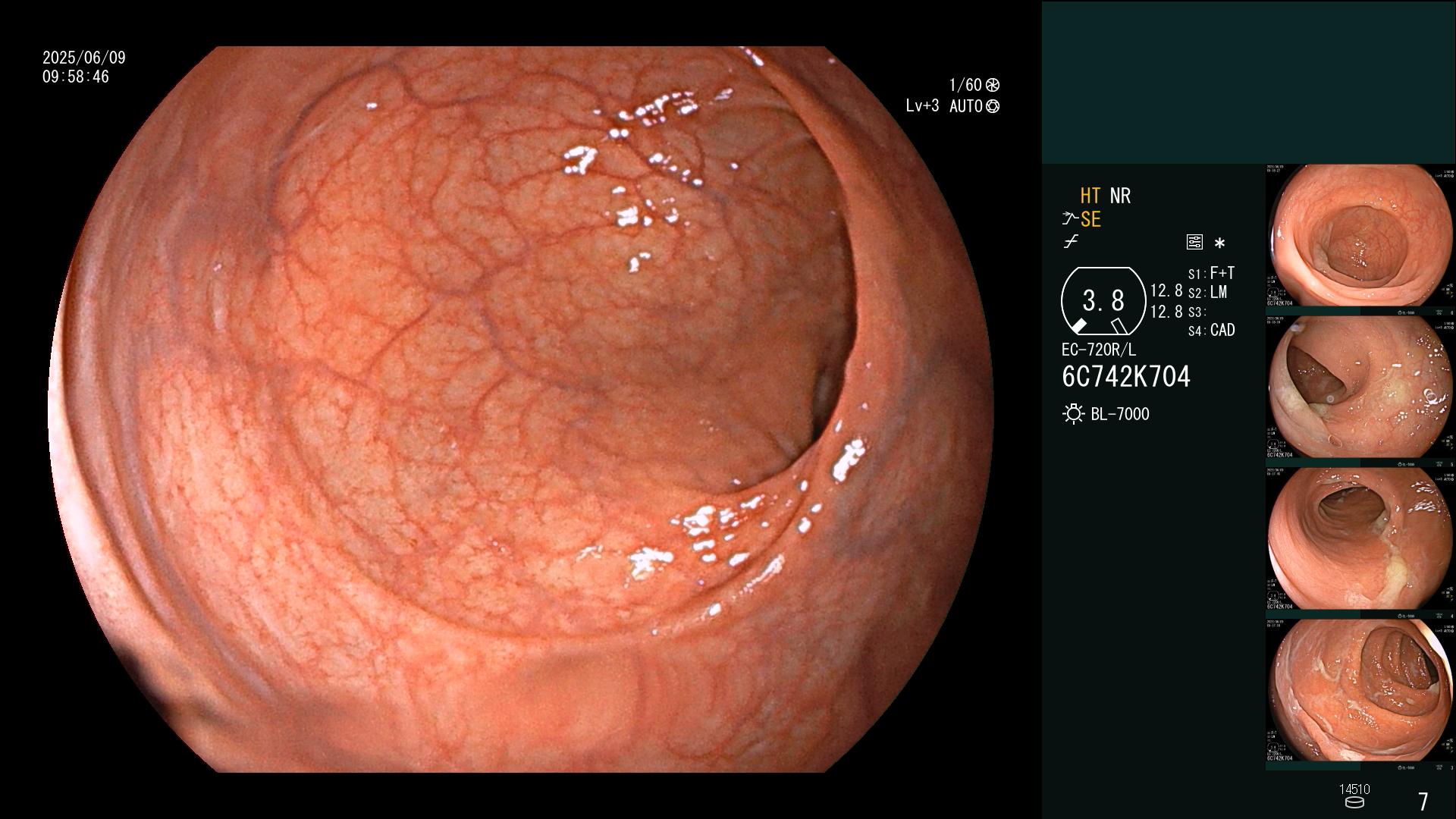Open the first captured thumbnail at top
Image resolution: width=1456 pixels, height=819 pixels.
point(1360,236)
